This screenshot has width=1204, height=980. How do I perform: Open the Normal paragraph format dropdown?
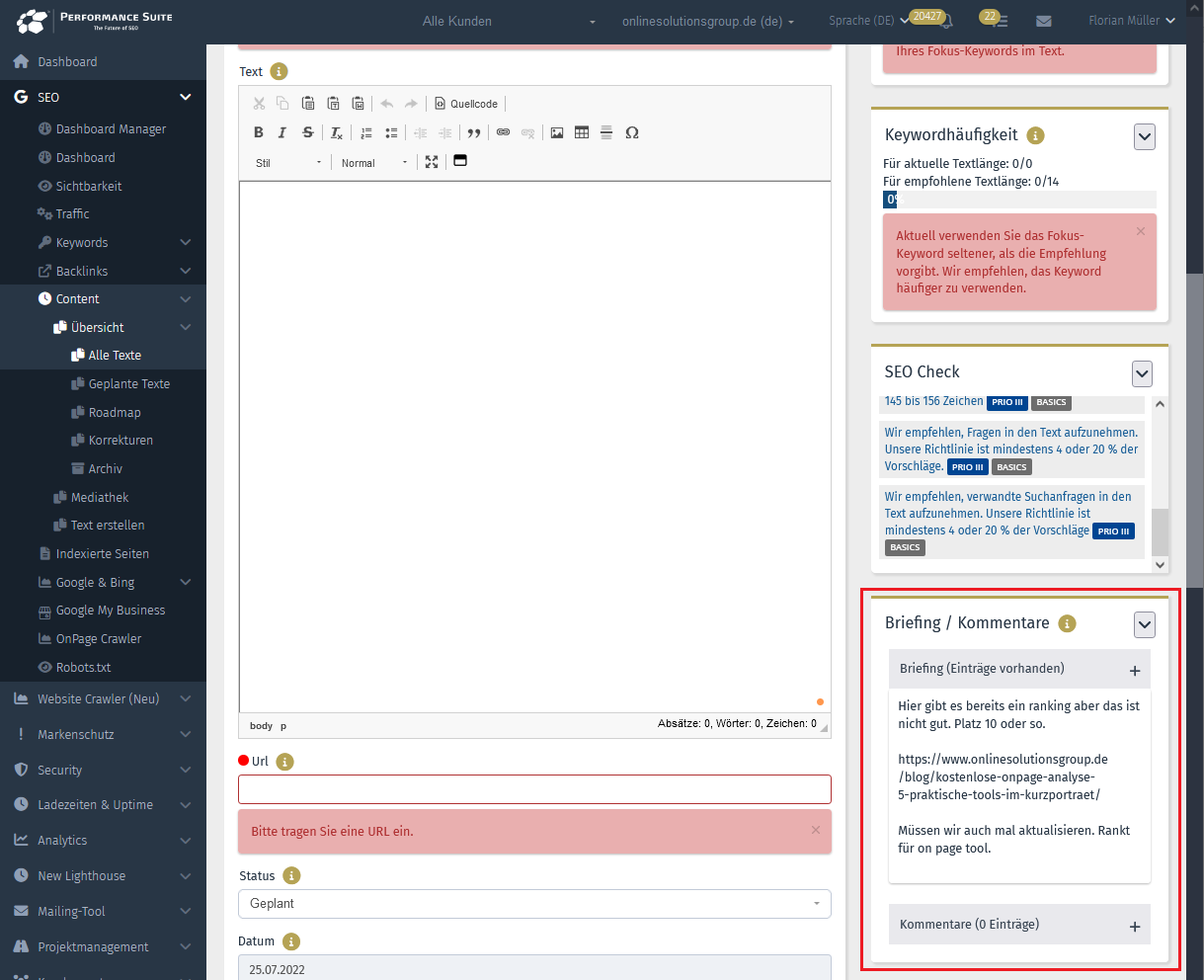point(373,163)
